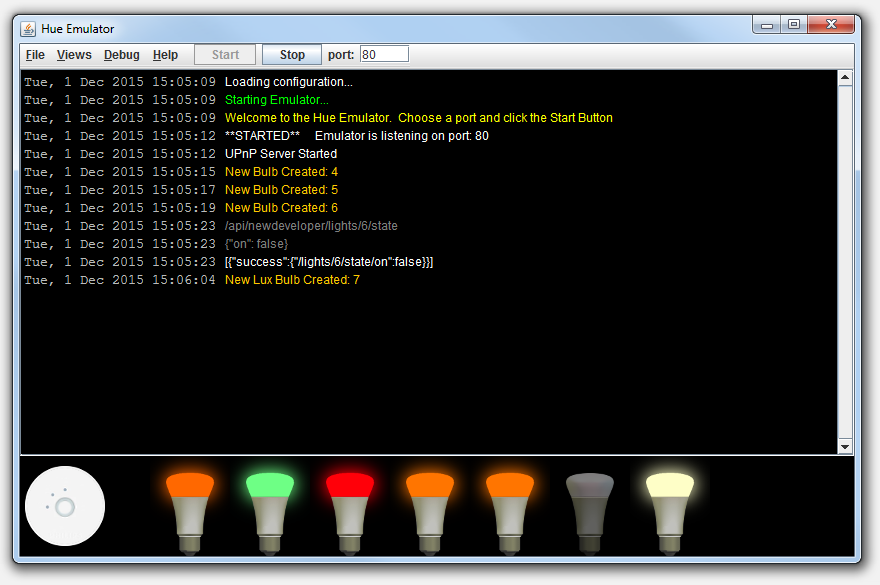880x585 pixels.
Task: Click the Hue bridge icon
Action: click(x=65, y=506)
